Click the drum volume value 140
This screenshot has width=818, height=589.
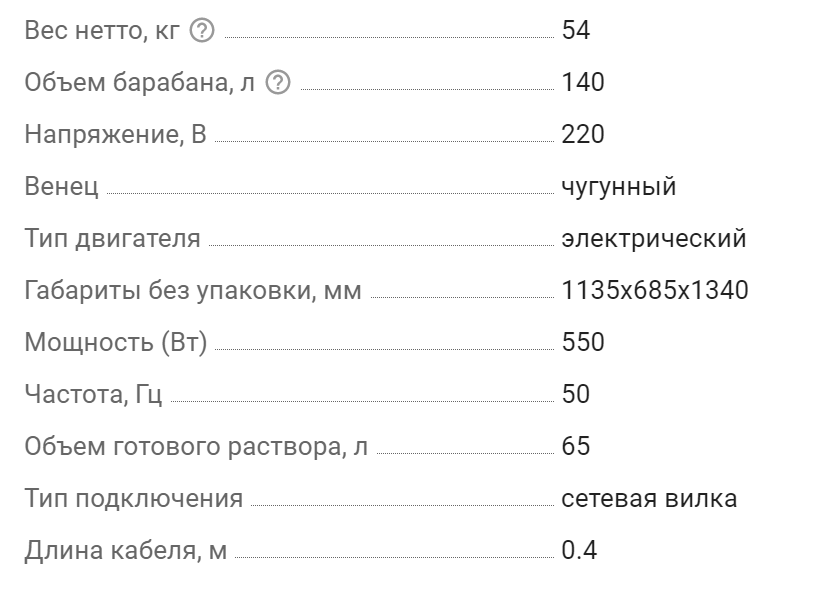583,82
